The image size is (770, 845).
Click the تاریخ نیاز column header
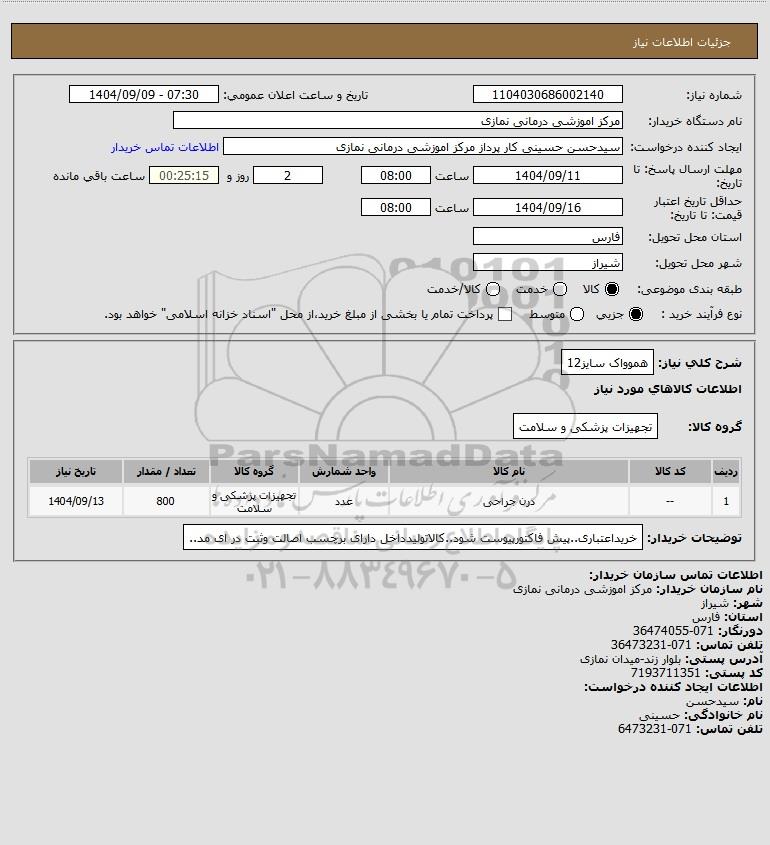point(76,472)
